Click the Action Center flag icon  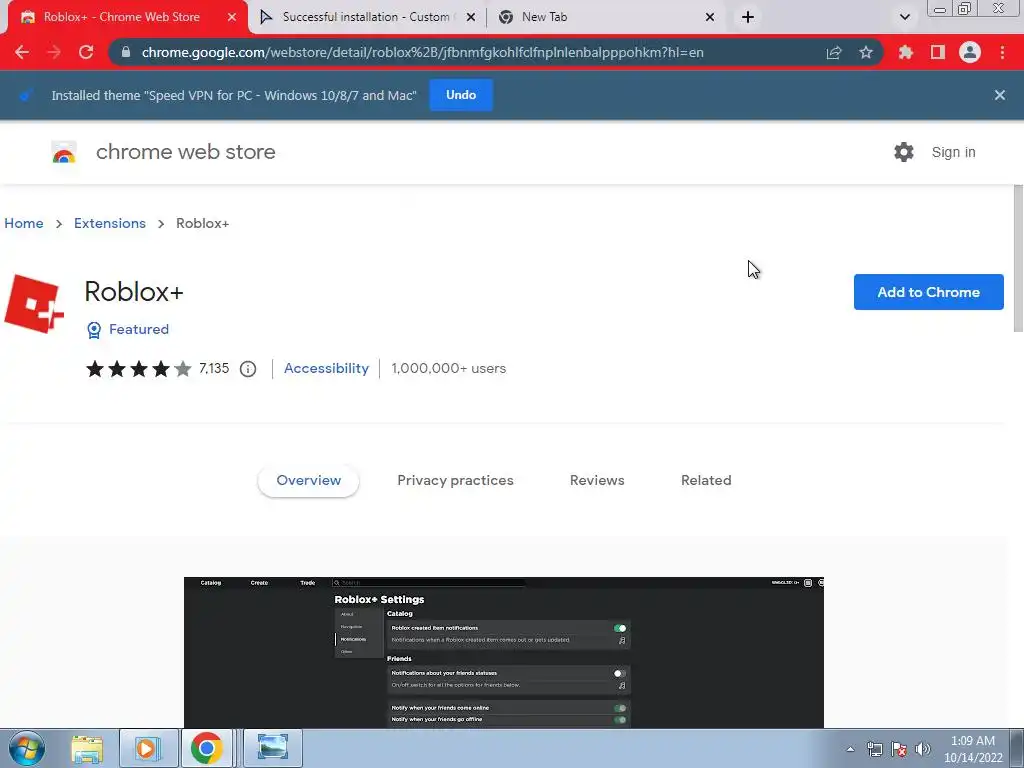coord(899,749)
